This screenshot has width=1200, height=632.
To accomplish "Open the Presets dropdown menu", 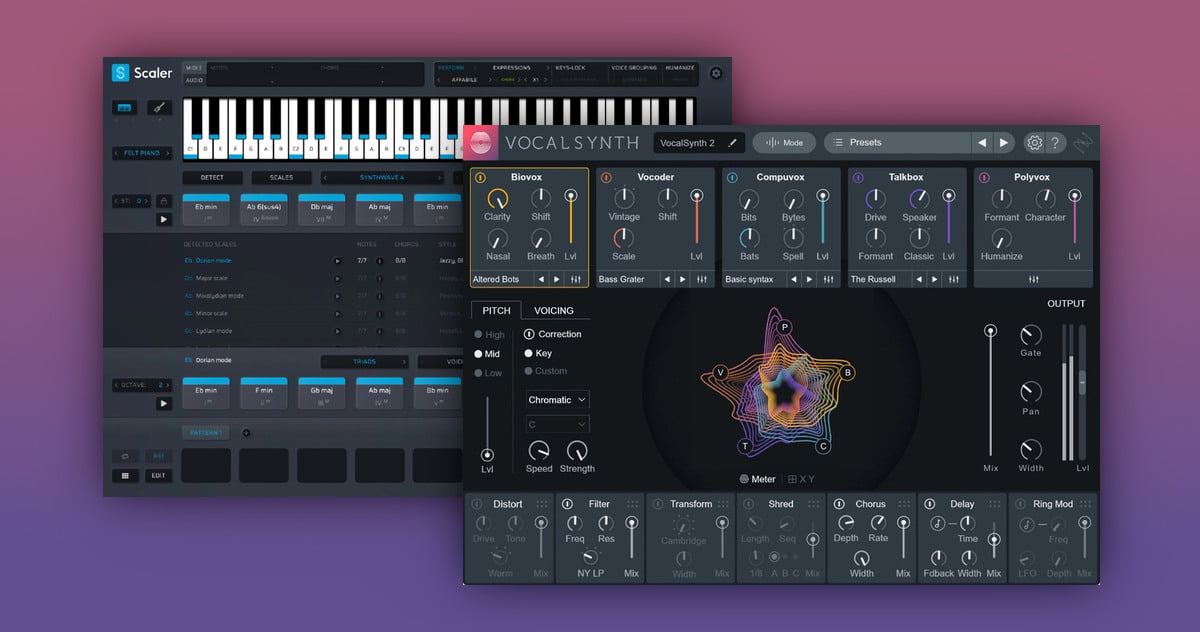I will [898, 143].
